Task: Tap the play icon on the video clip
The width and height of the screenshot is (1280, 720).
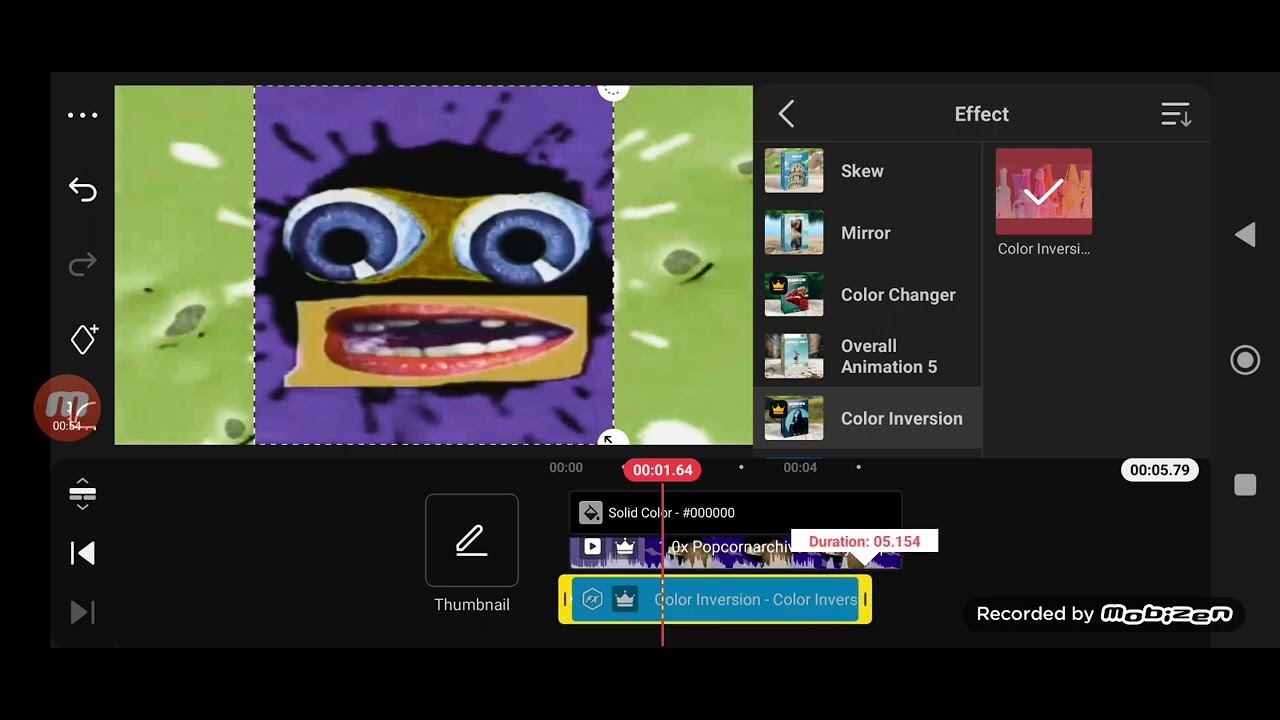Action: [x=593, y=546]
